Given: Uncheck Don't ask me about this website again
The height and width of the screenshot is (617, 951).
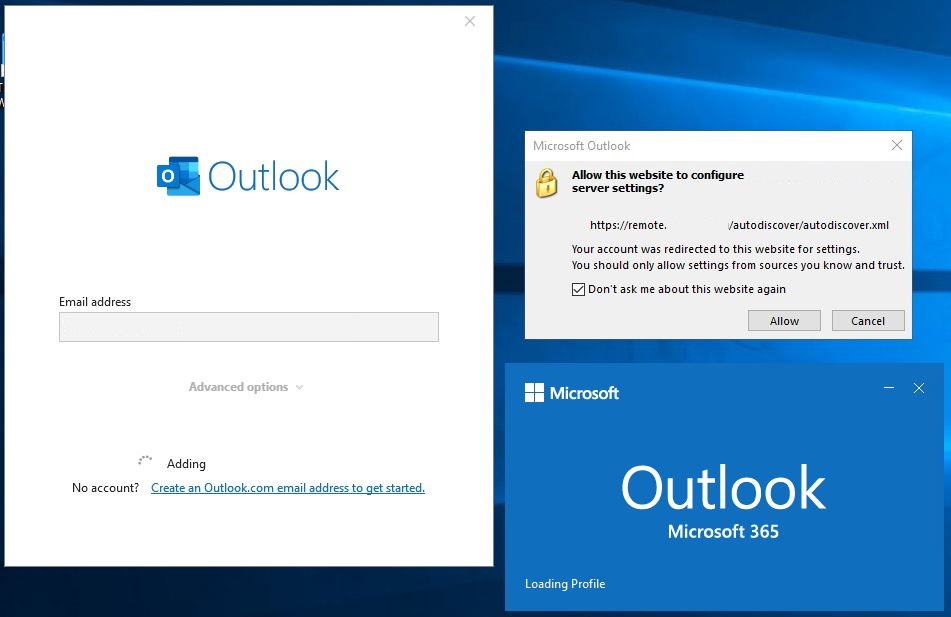Looking at the screenshot, I should pos(579,289).
